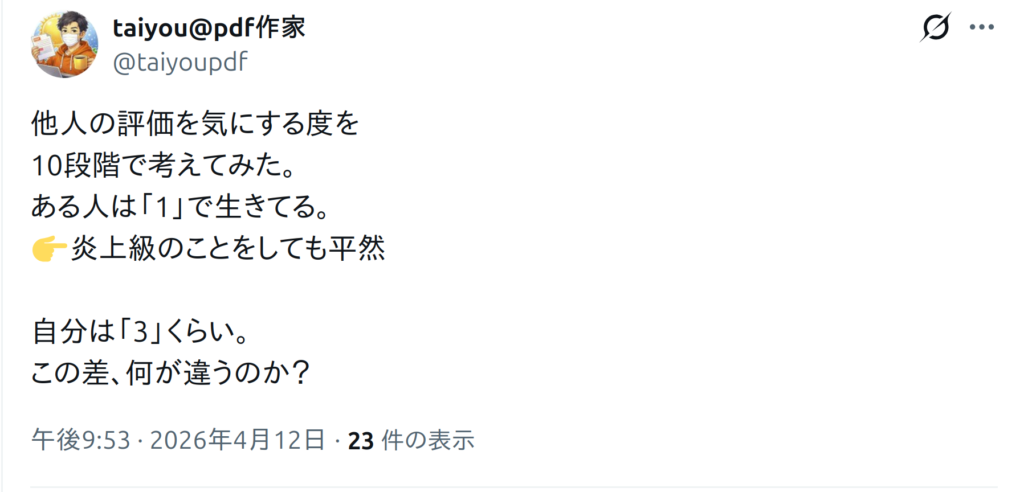Click the line 他人の評価を気にする度を
The height and width of the screenshot is (492, 1024).
pos(195,126)
